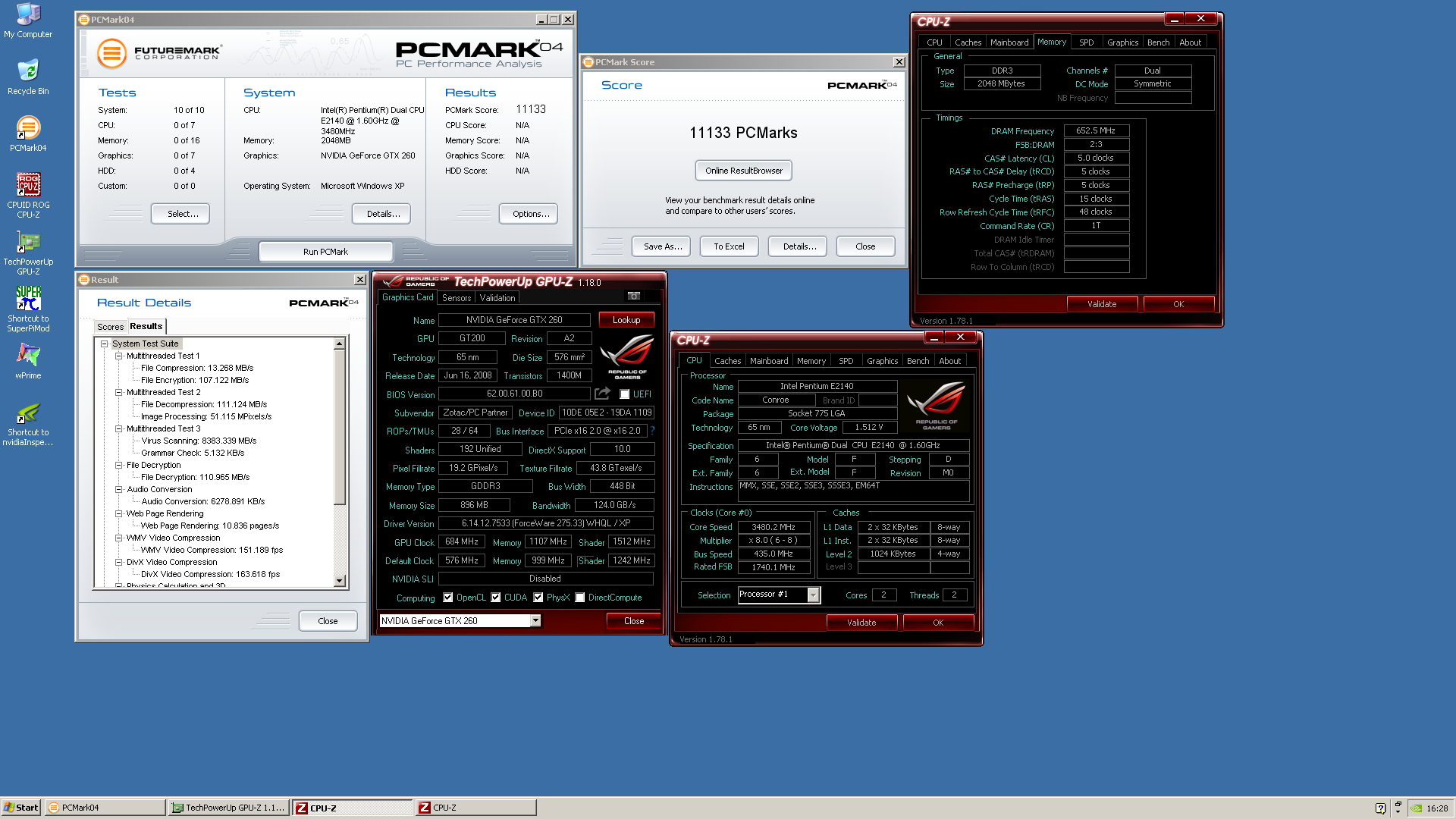Viewport: 1456px width, 819px height.
Task: Click Close button in Result window
Action: [328, 621]
